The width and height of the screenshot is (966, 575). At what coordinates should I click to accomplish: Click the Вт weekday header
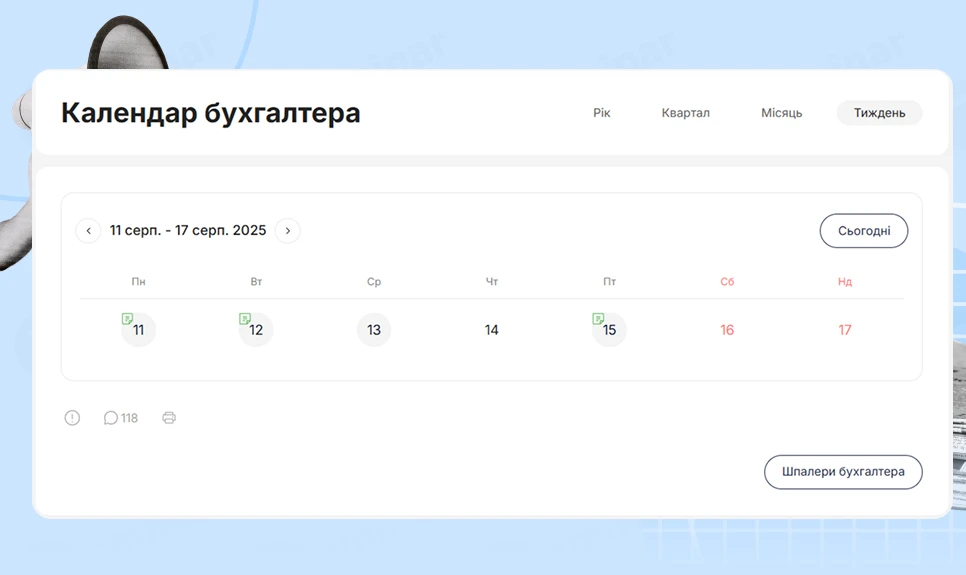pos(256,282)
